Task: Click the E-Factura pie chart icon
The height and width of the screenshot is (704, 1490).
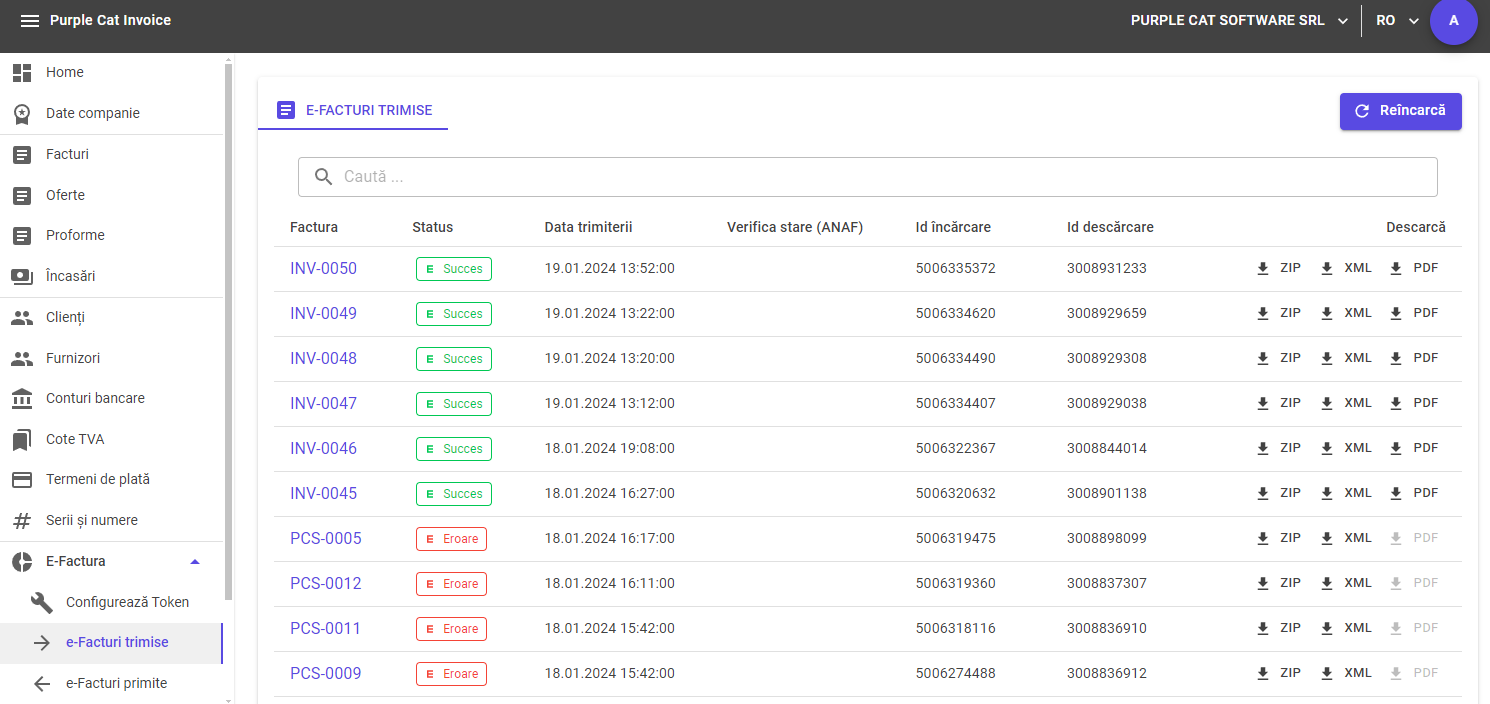Action: (22, 562)
